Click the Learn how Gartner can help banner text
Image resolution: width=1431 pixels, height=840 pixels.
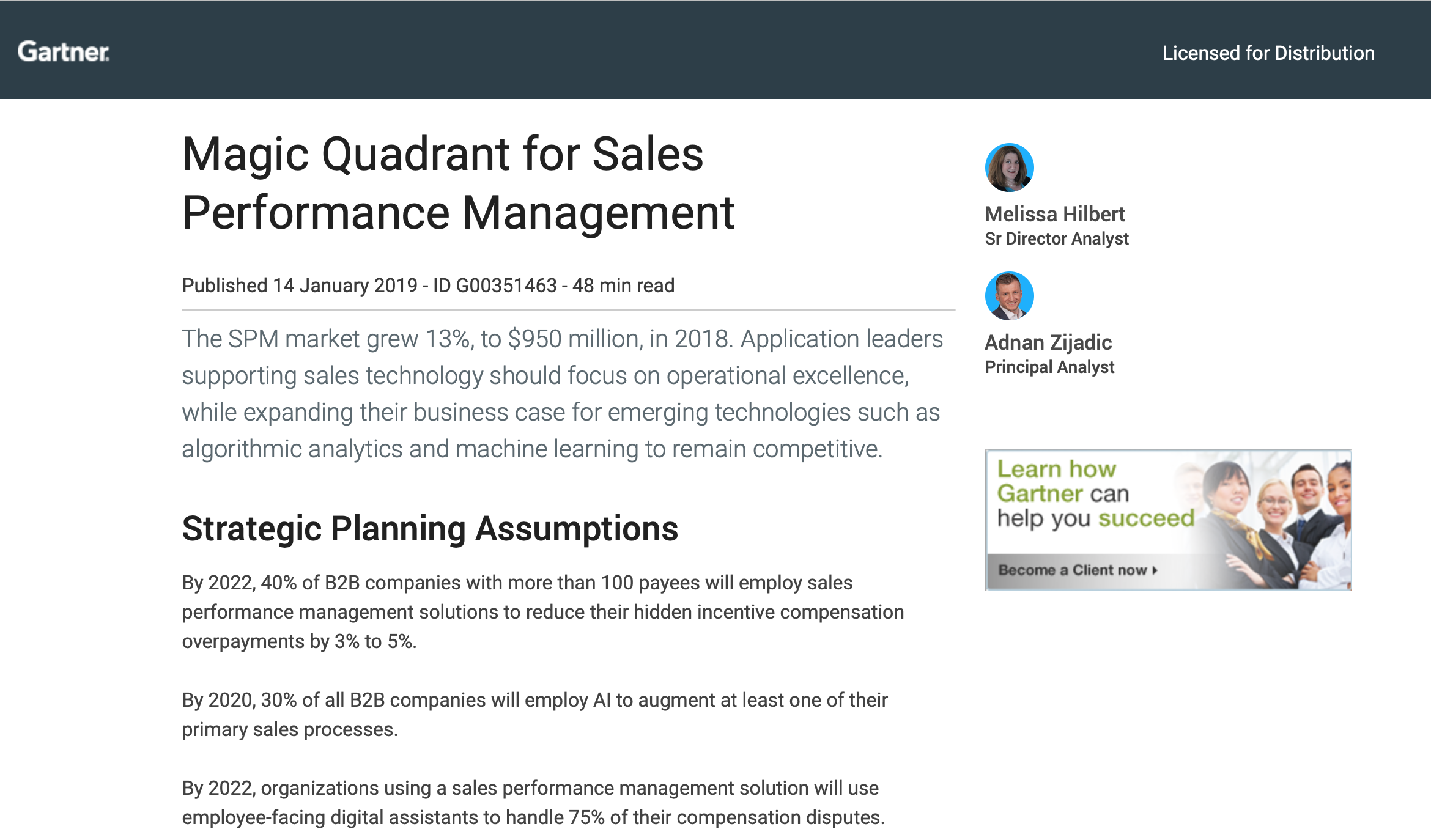click(1095, 494)
